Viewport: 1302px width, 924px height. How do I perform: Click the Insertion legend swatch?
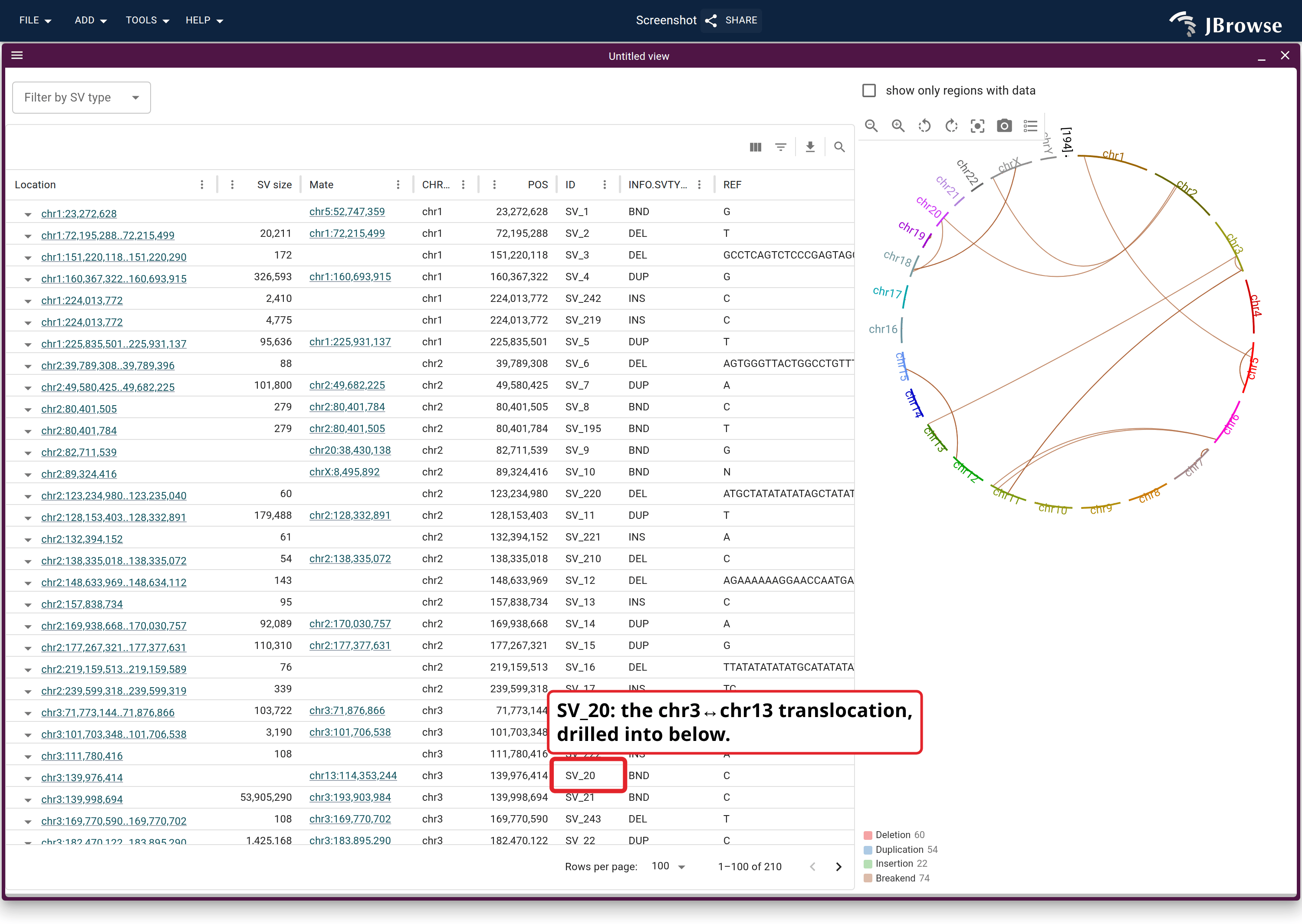pyautogui.click(x=868, y=864)
